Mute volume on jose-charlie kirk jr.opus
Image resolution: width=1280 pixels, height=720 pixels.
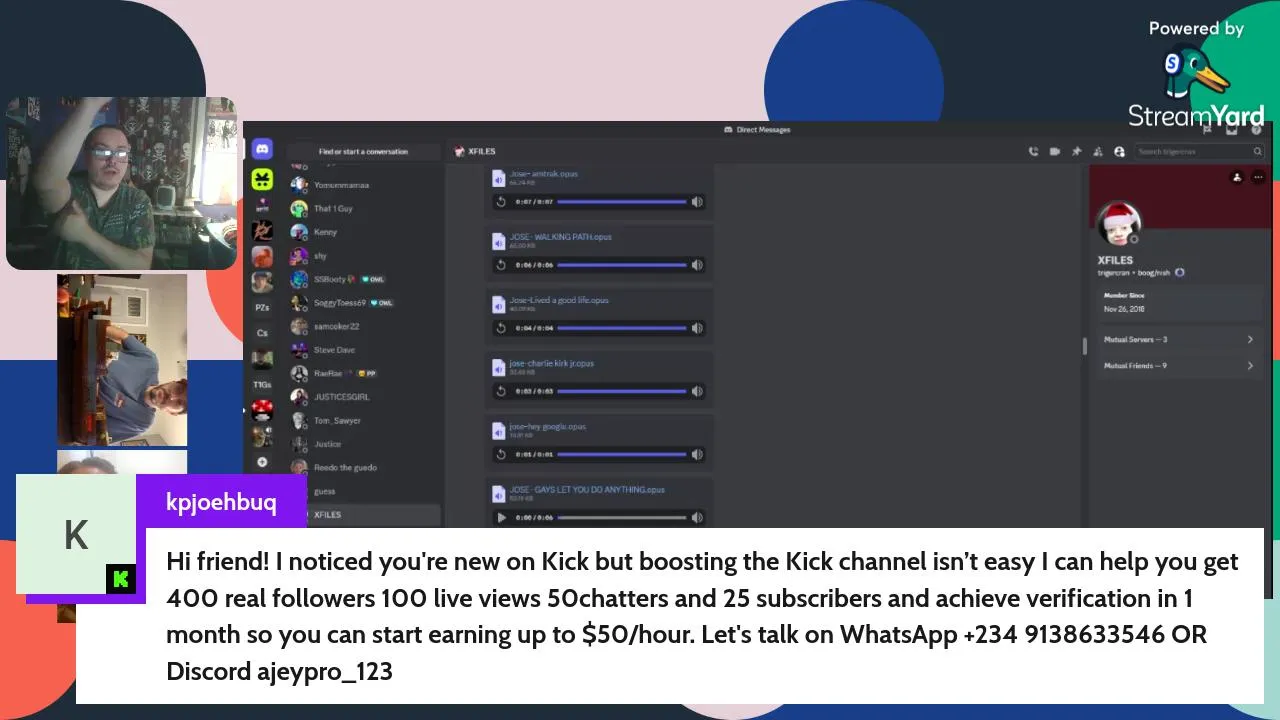pos(697,391)
